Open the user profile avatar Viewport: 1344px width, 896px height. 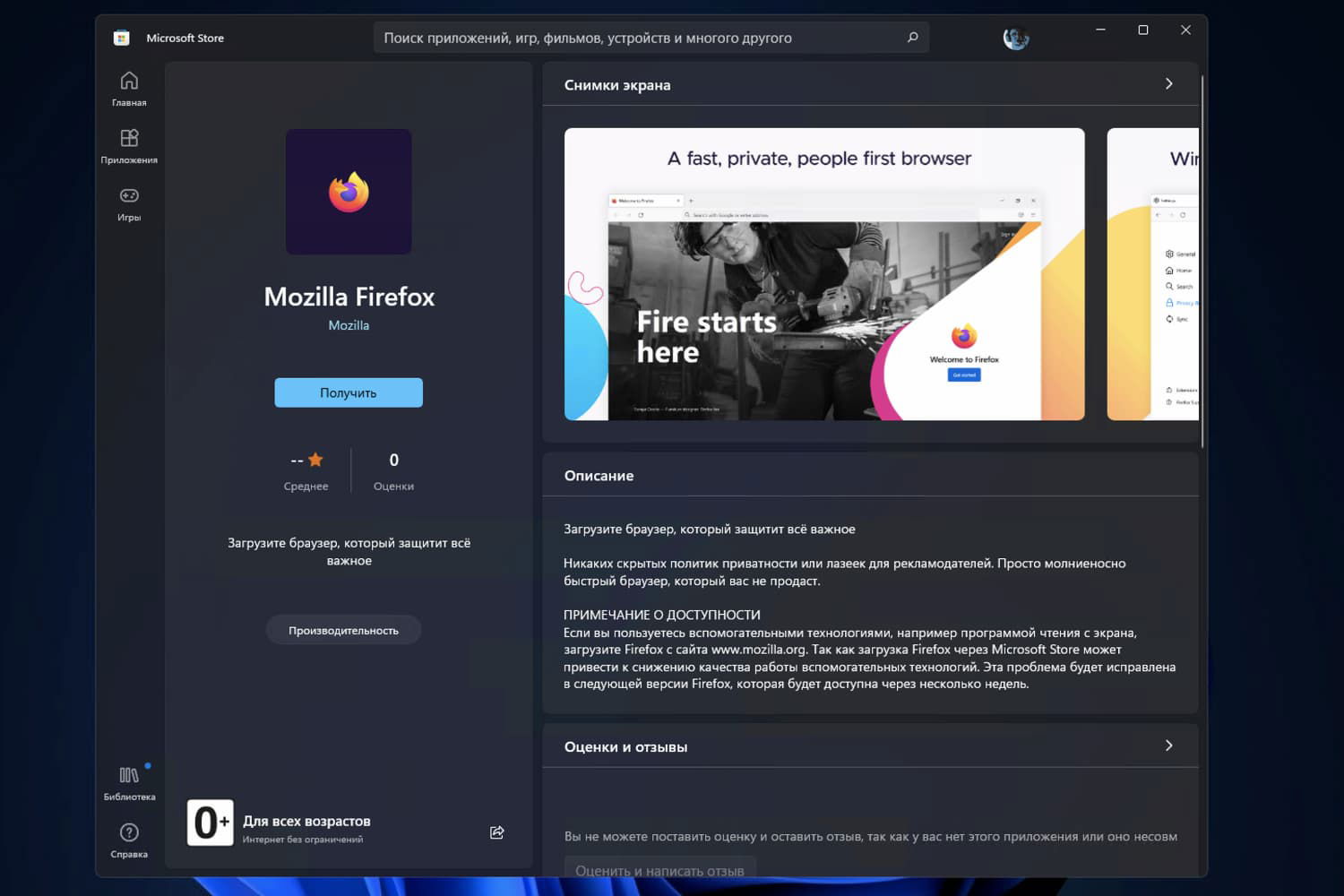(x=1015, y=38)
